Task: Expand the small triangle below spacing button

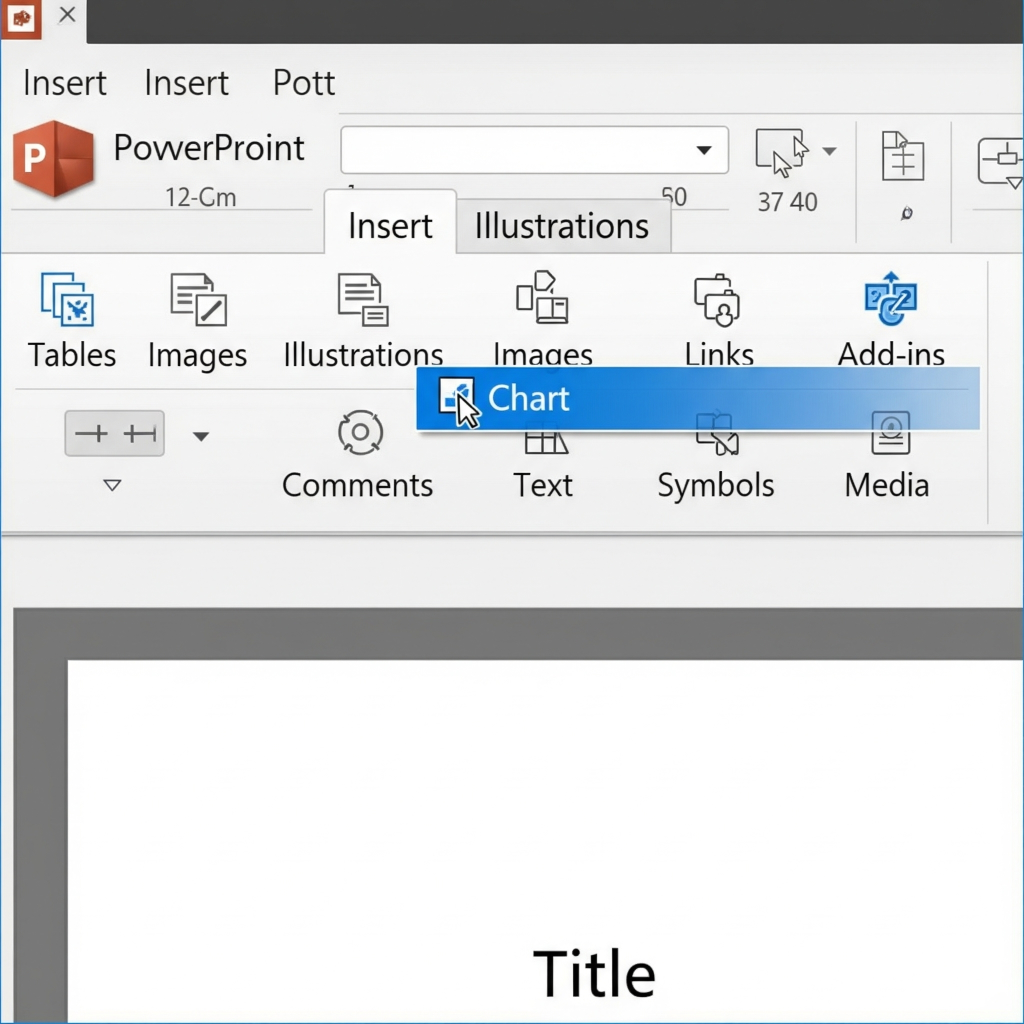Action: click(113, 486)
